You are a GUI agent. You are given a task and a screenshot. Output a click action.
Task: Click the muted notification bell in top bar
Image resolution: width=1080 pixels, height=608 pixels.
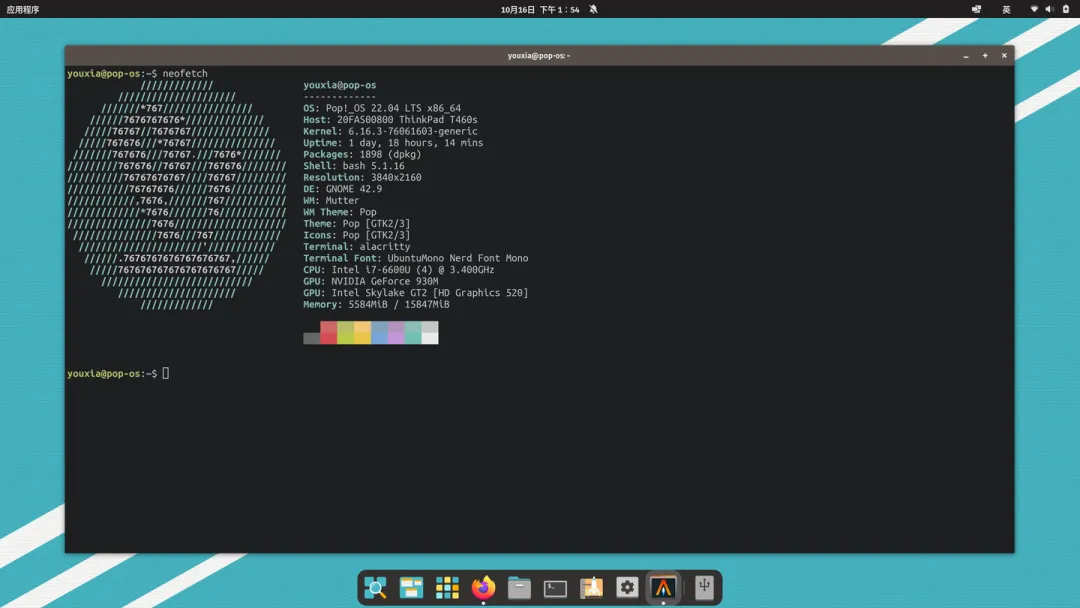point(593,9)
